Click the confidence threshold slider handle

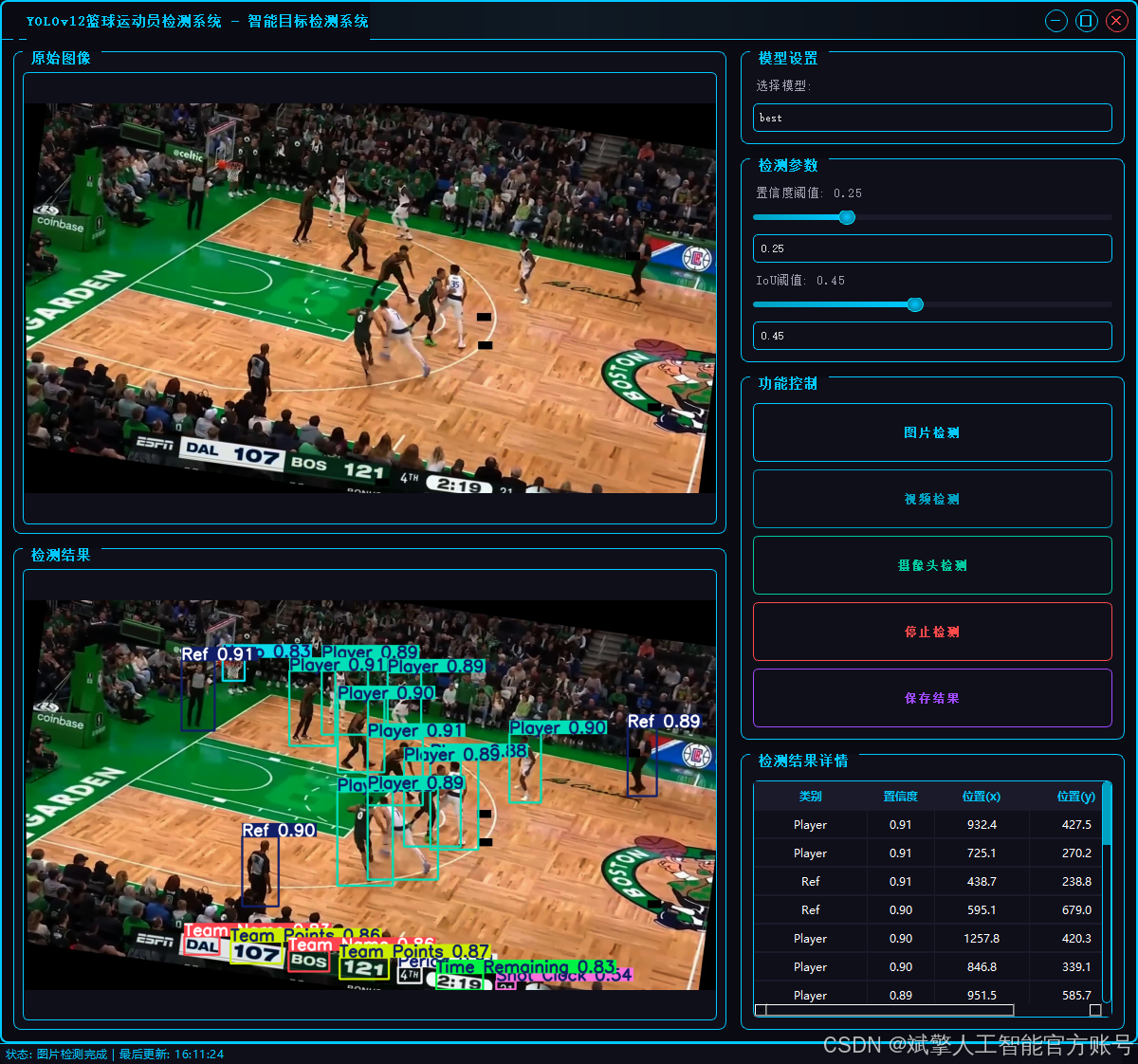click(x=847, y=217)
